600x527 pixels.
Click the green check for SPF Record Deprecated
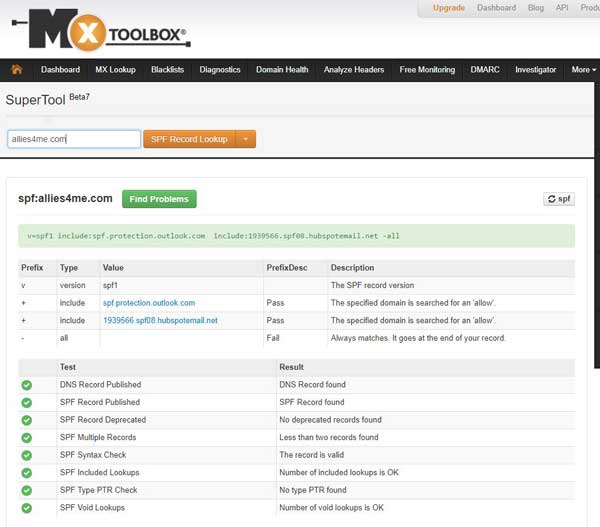(x=26, y=420)
